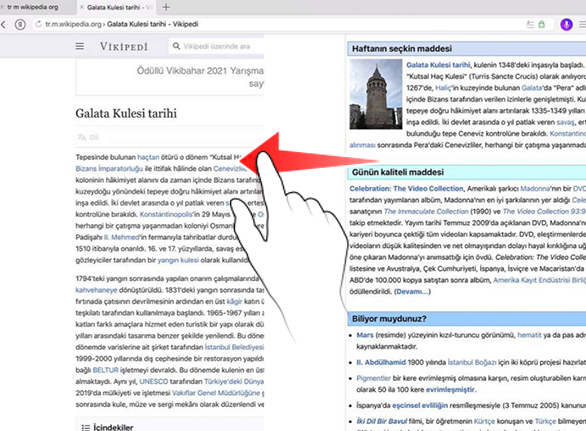586x431 pixels.
Task: Click the Vikipedi logo
Action: pyautogui.click(x=124, y=47)
